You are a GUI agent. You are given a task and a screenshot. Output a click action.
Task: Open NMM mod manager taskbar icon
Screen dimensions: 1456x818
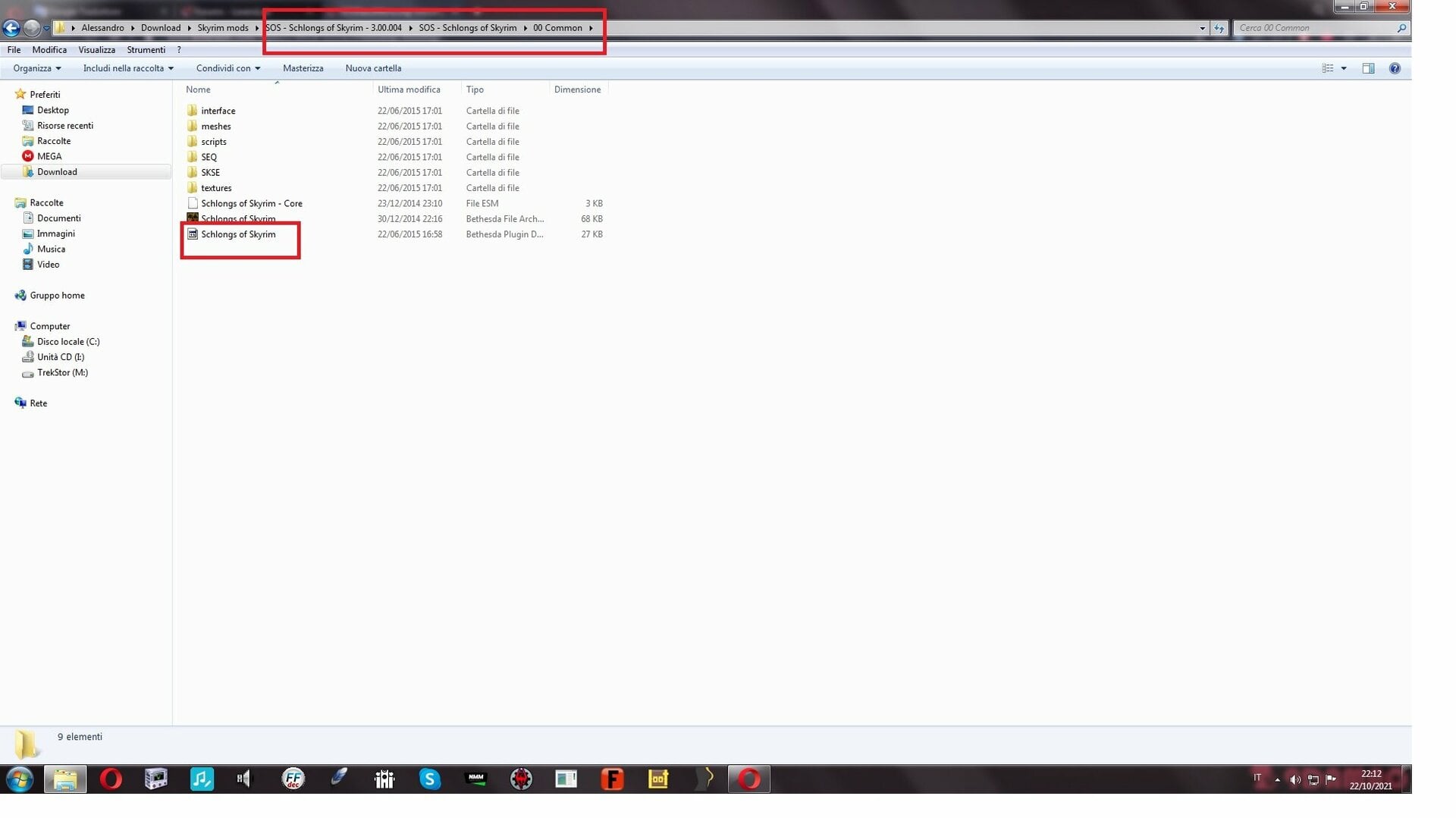[x=476, y=779]
